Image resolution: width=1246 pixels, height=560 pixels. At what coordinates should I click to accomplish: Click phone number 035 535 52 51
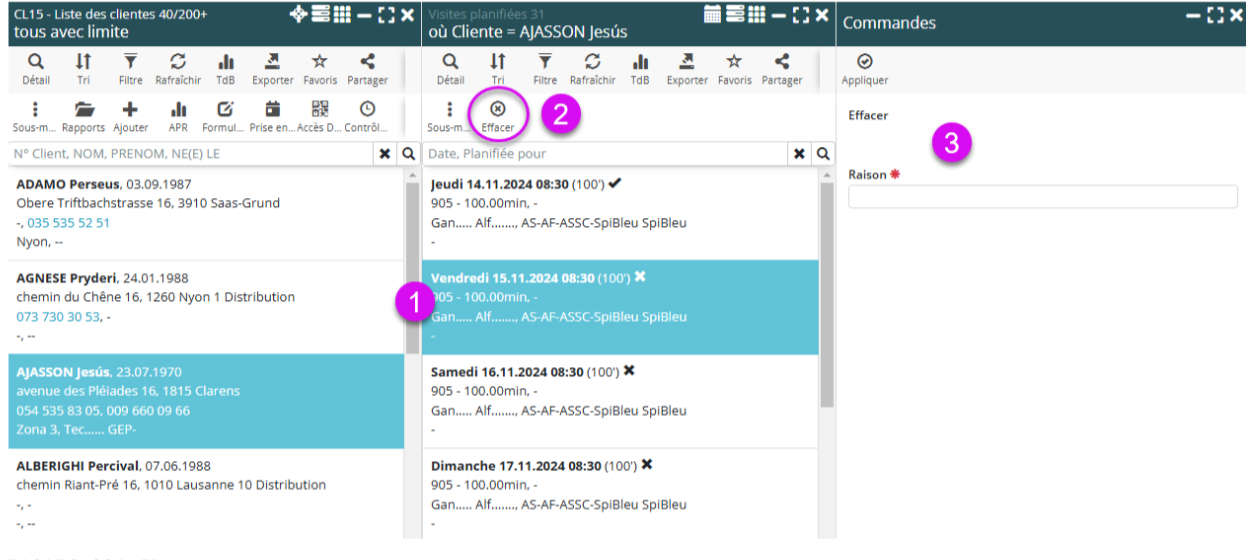point(68,223)
